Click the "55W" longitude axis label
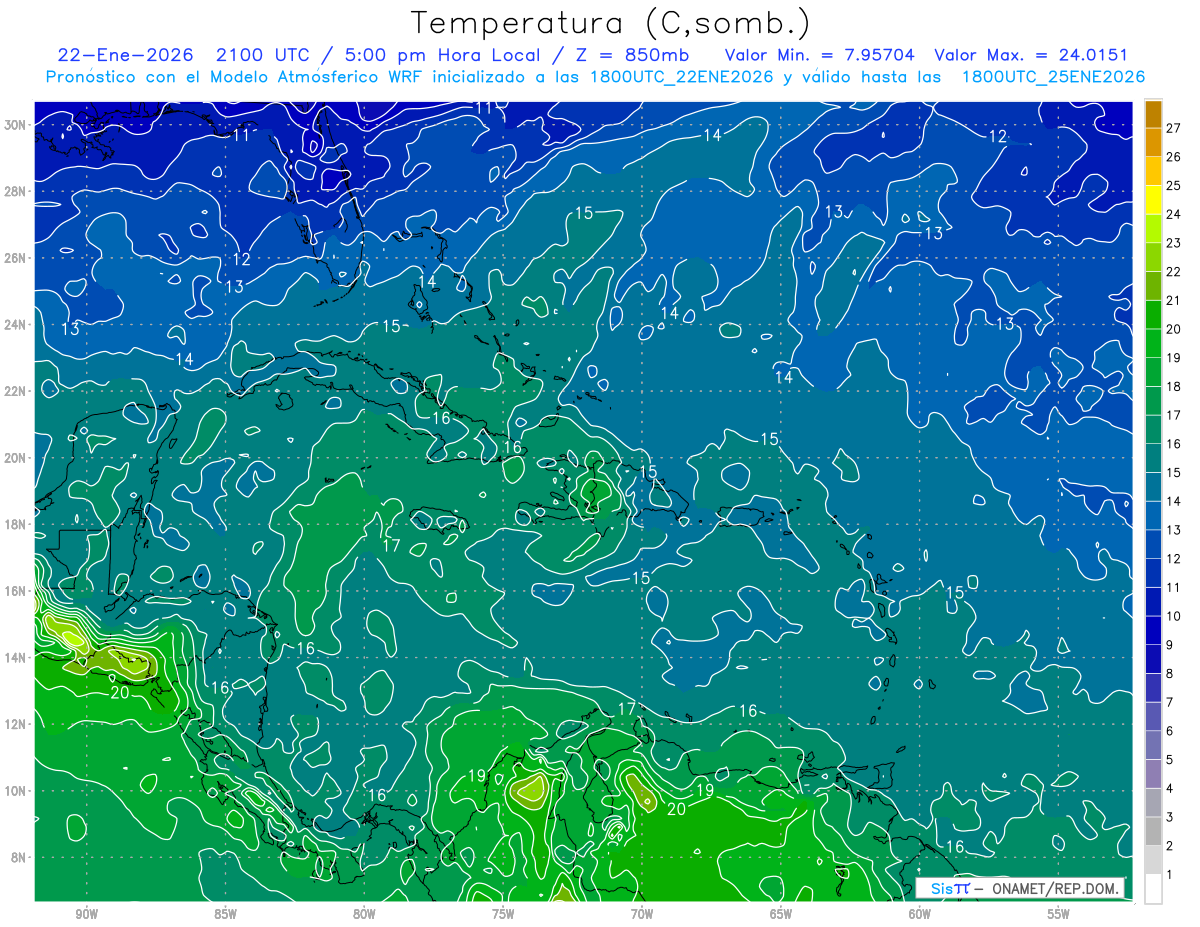1200x927 pixels. pyautogui.click(x=1059, y=914)
